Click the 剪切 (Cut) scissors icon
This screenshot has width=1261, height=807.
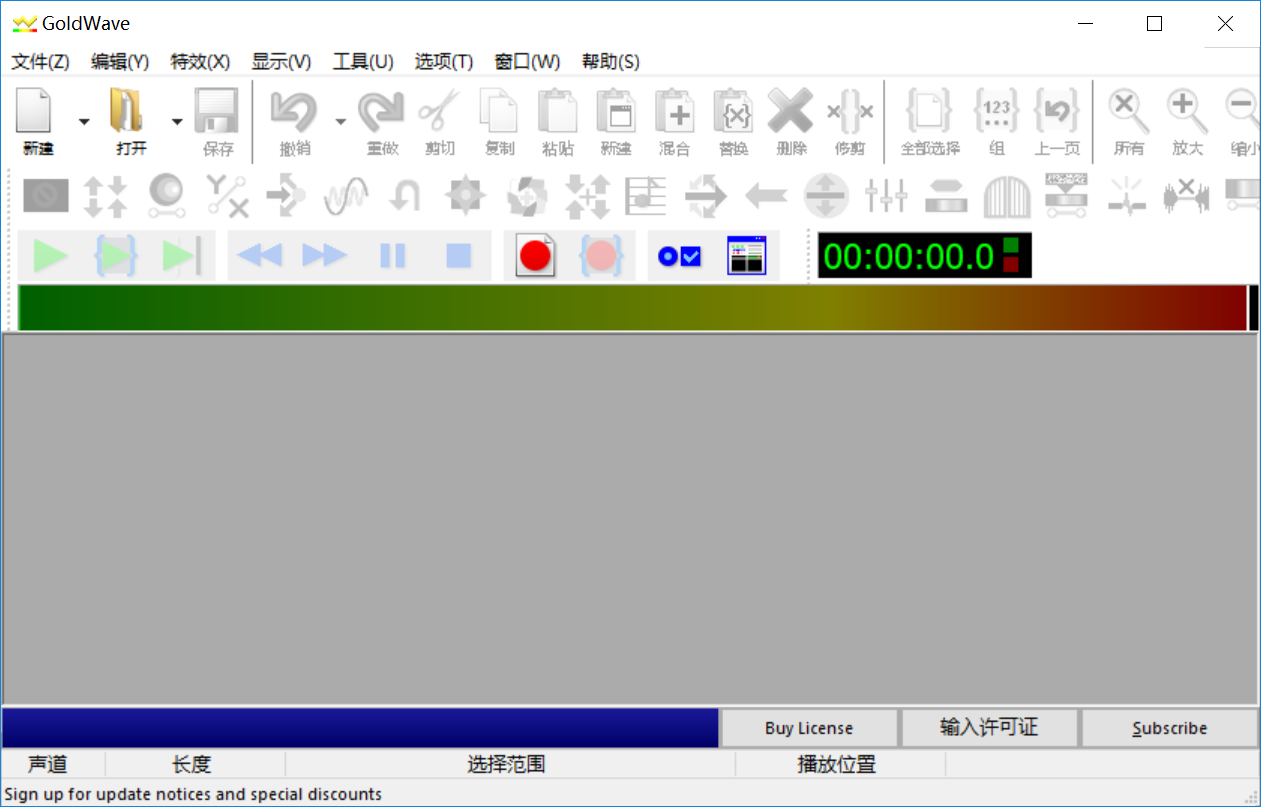pyautogui.click(x=439, y=111)
